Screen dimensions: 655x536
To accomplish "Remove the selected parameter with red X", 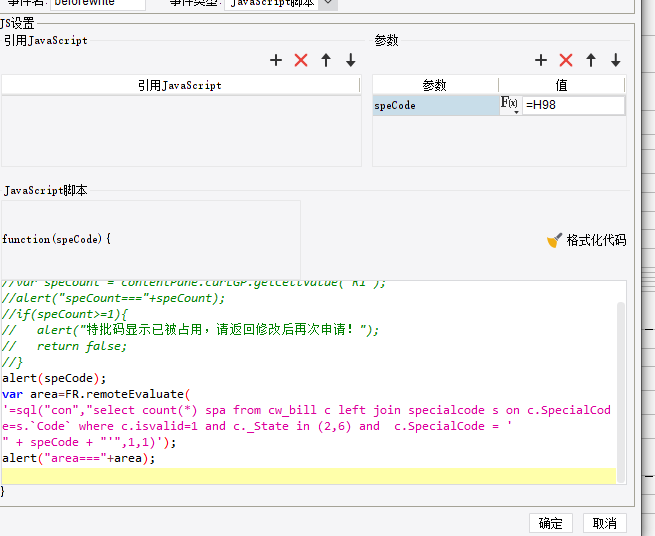I will click(566, 60).
